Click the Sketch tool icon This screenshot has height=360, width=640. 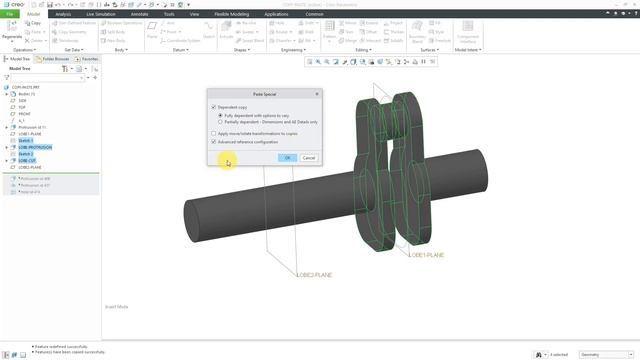(209, 26)
